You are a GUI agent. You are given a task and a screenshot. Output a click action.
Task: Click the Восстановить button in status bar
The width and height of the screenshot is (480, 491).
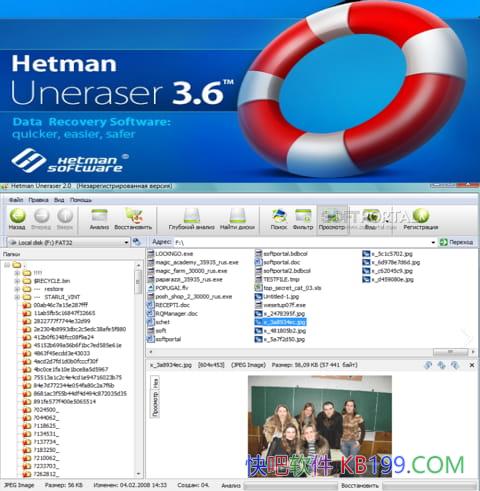click(360, 486)
